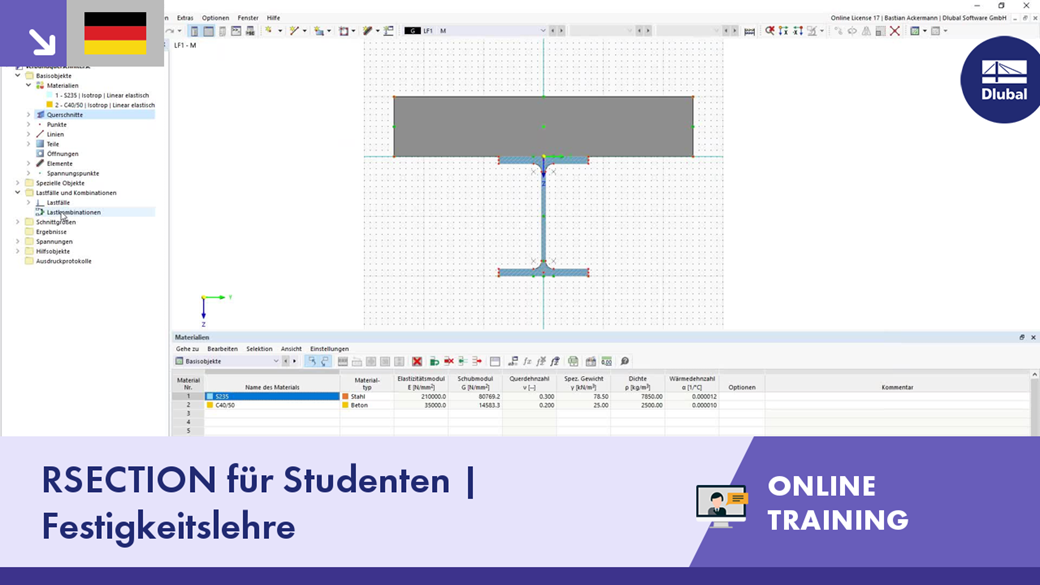Viewport: 1040px width, 585px height.
Task: Open the Optionen menu
Action: (215, 18)
